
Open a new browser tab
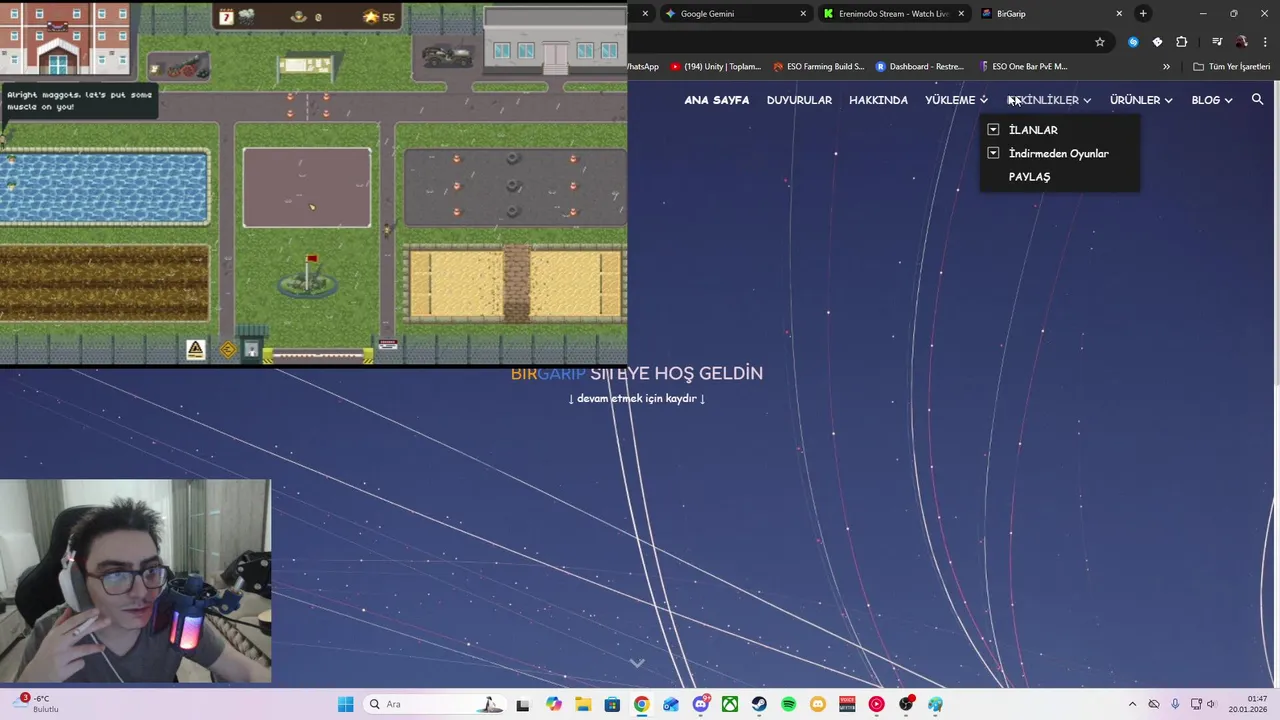pyautogui.click(x=1143, y=13)
